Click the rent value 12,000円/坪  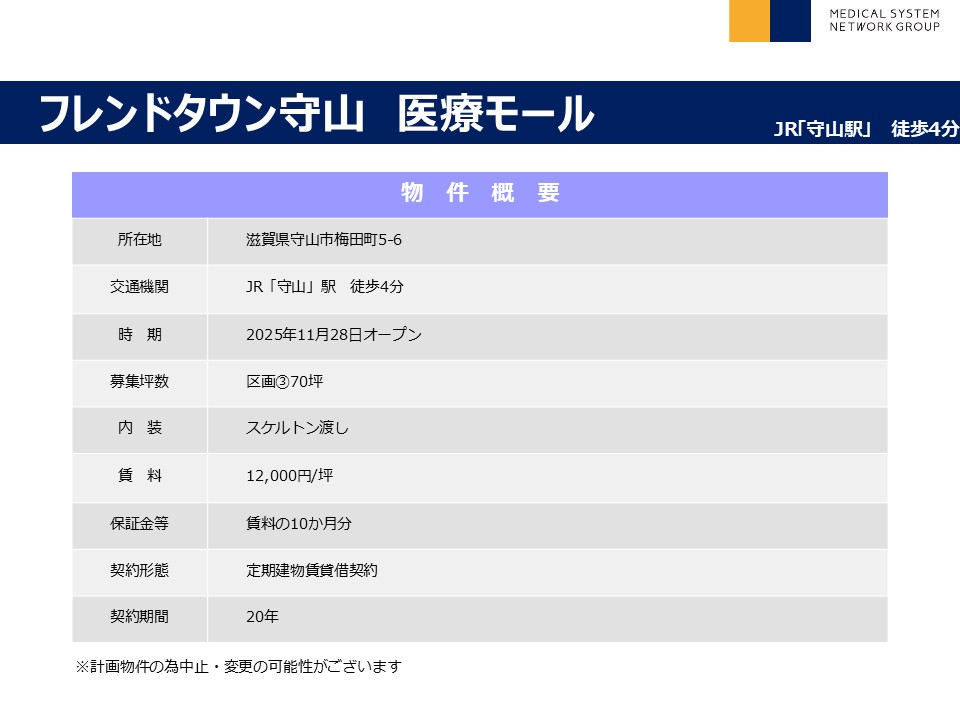pyautogui.click(x=289, y=476)
